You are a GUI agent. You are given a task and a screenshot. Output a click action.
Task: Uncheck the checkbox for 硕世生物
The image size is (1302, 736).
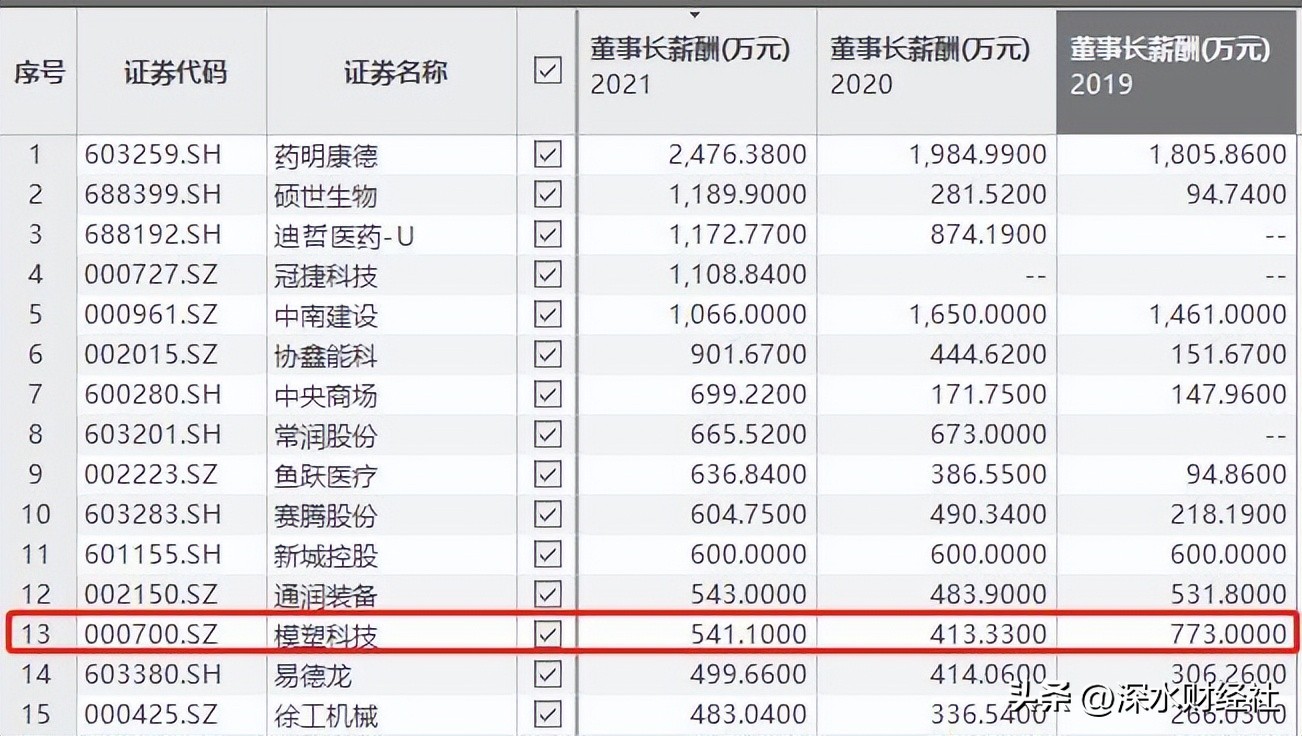click(x=547, y=194)
